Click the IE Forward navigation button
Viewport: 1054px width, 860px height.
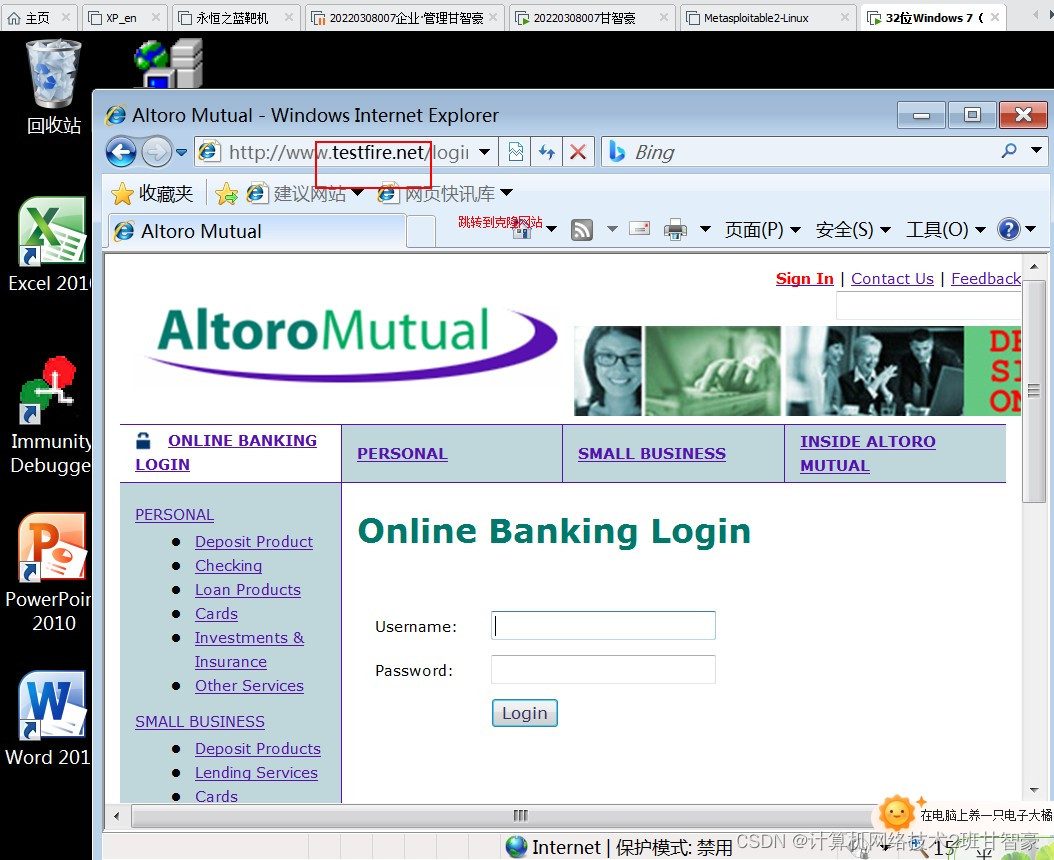(157, 152)
